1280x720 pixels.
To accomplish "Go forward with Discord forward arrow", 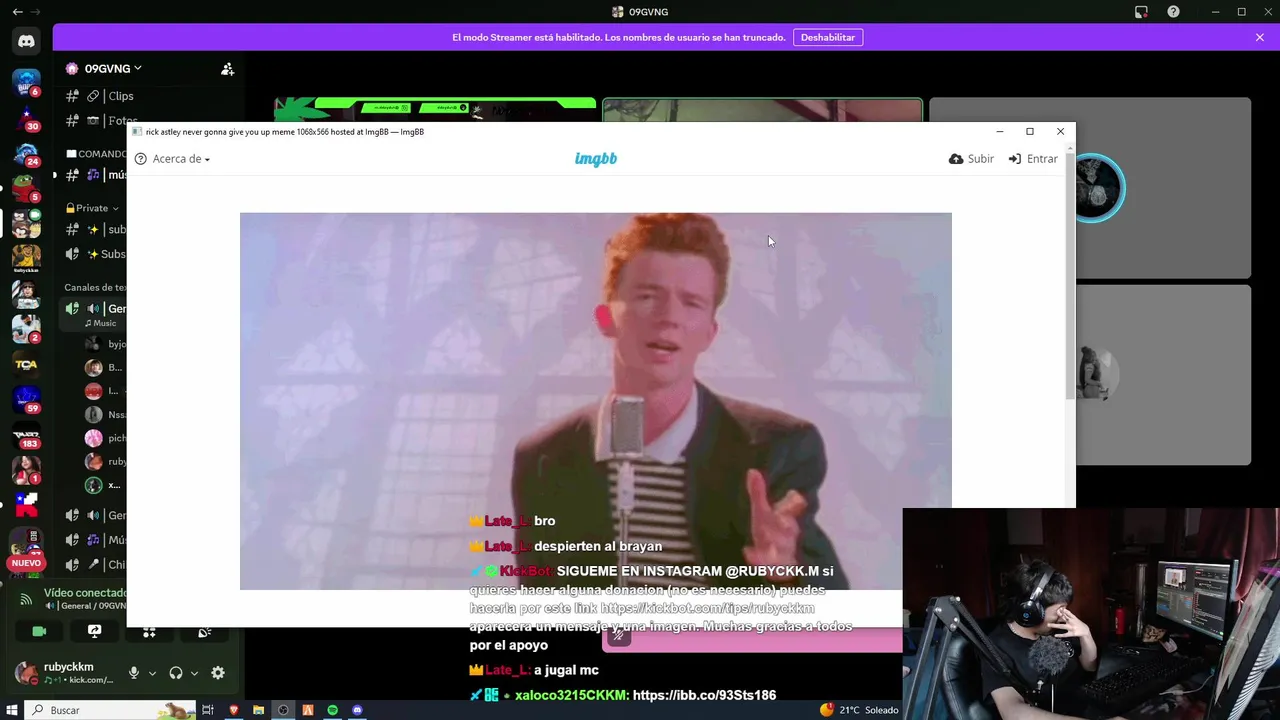I will click(x=36, y=12).
